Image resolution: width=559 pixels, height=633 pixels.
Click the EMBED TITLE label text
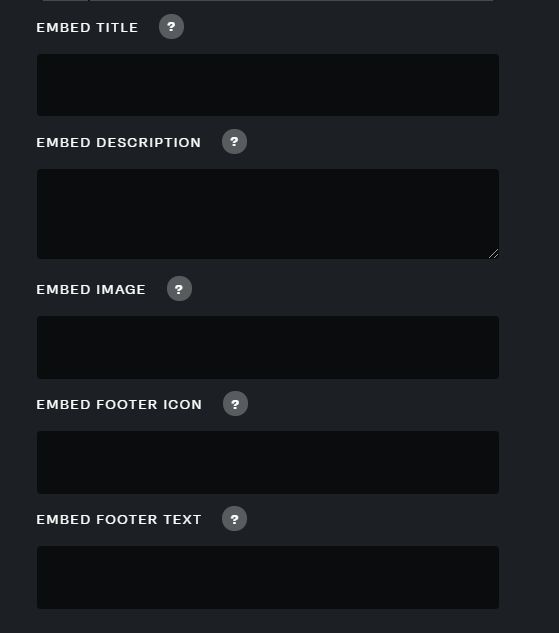[x=87, y=27]
